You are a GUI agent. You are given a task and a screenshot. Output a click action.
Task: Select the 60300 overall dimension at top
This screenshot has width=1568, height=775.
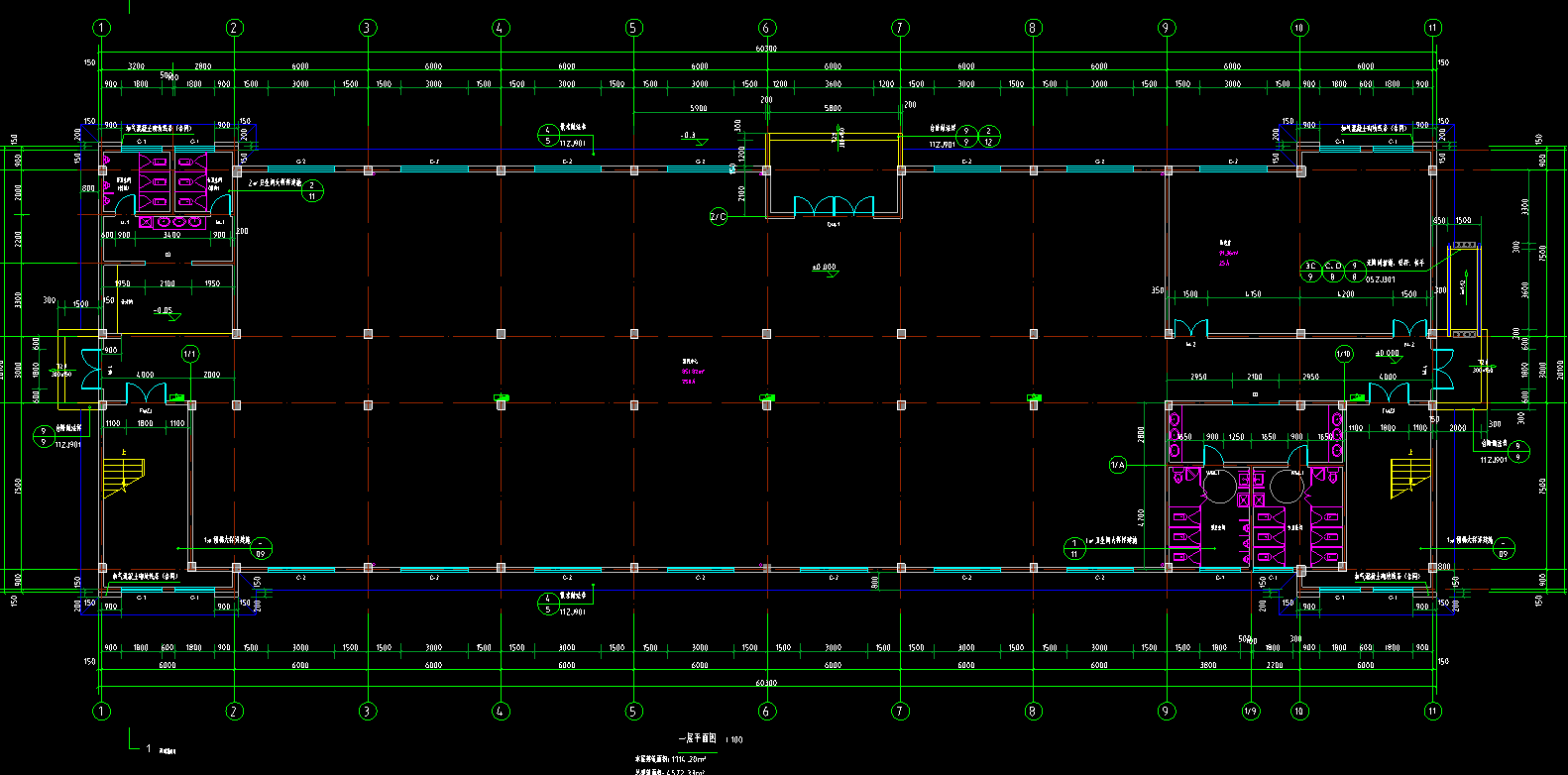[766, 49]
